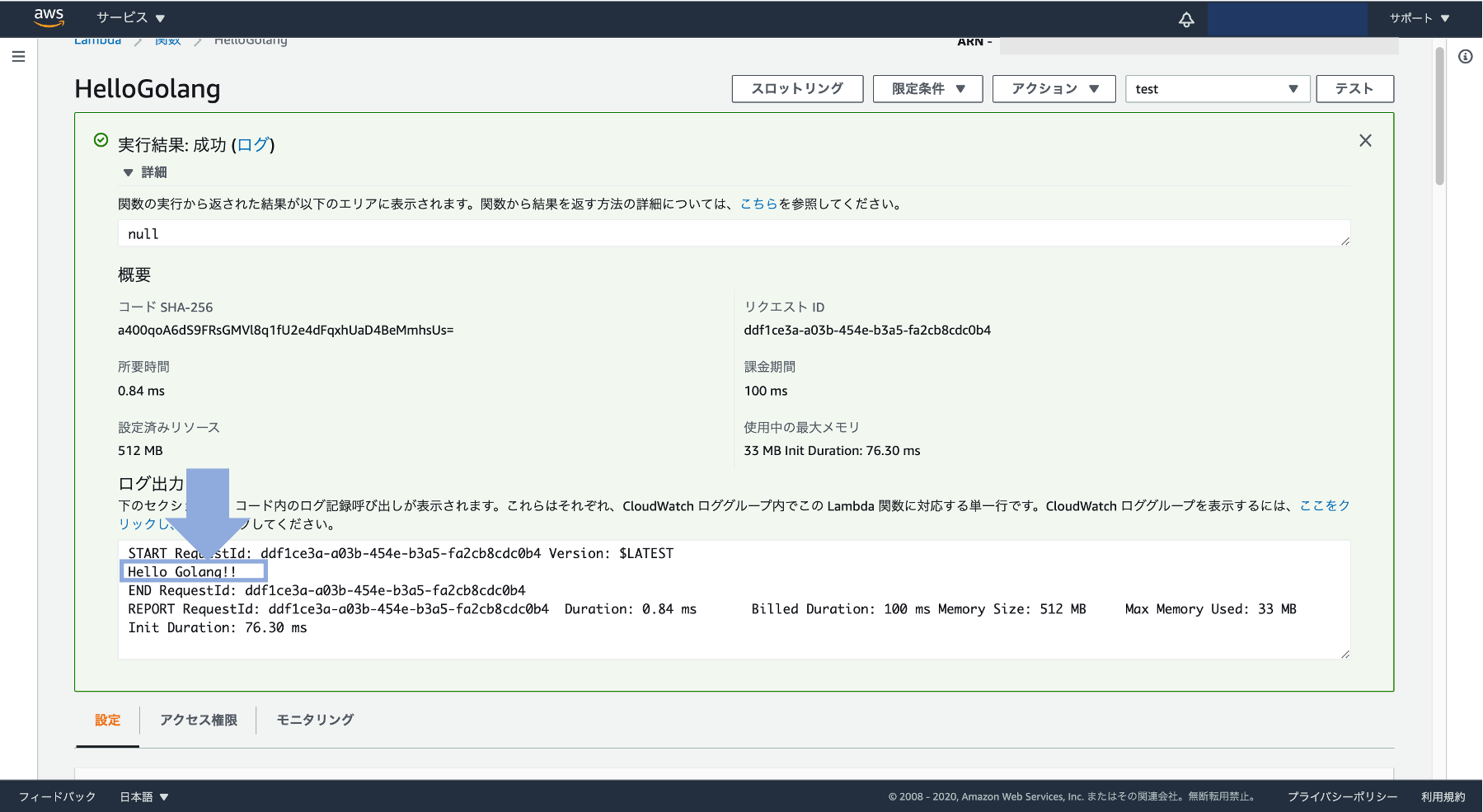The width and height of the screenshot is (1483, 812).
Task: Click the account name box in header
Action: 1288,18
